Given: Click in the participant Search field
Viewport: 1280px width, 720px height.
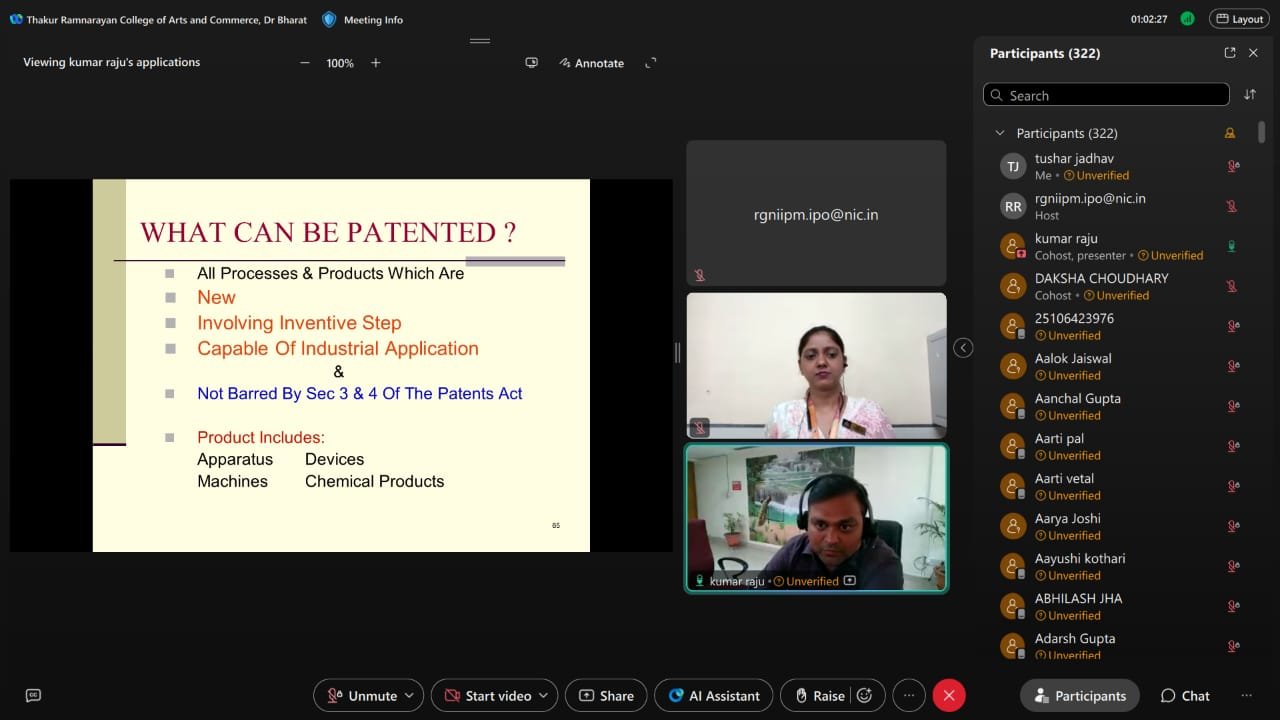Looking at the screenshot, I should [1106, 95].
